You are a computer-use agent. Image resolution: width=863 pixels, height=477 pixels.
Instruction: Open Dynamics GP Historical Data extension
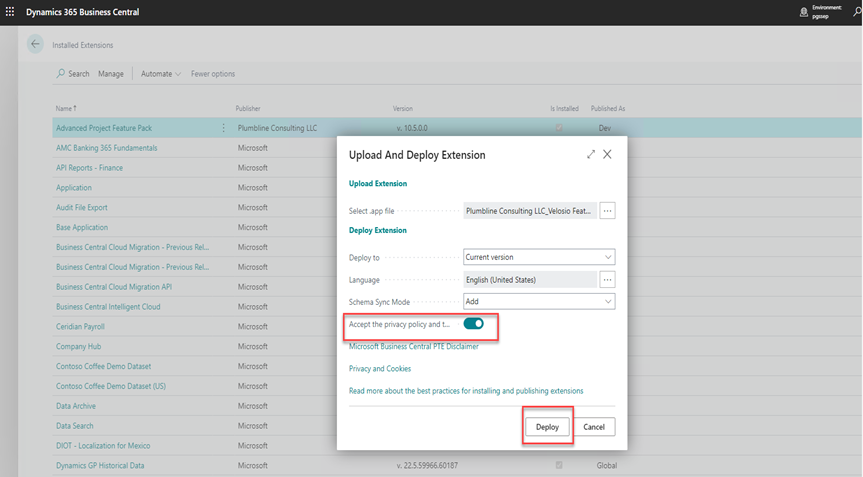(100, 465)
